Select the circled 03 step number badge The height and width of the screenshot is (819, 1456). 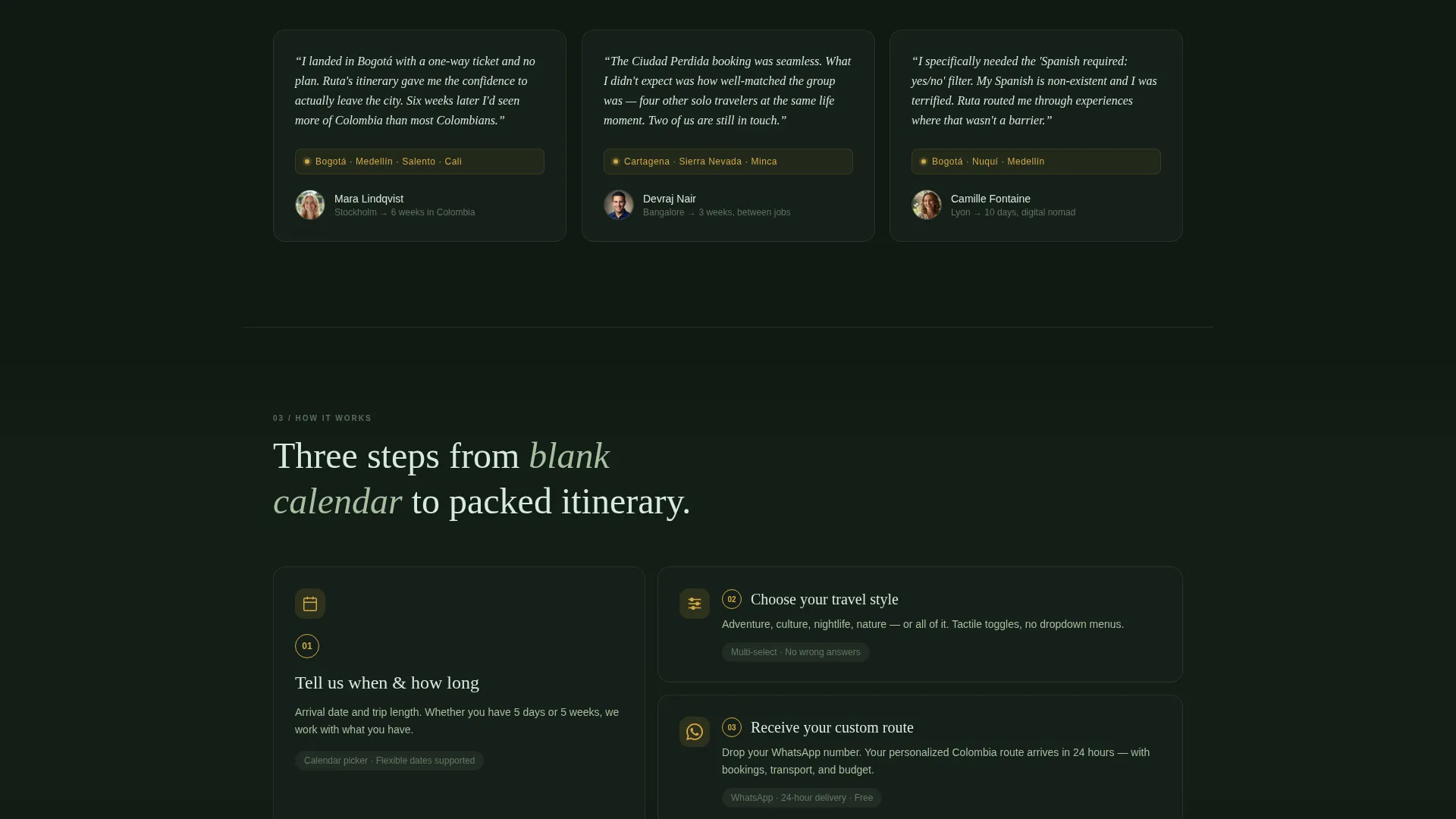[x=732, y=727]
